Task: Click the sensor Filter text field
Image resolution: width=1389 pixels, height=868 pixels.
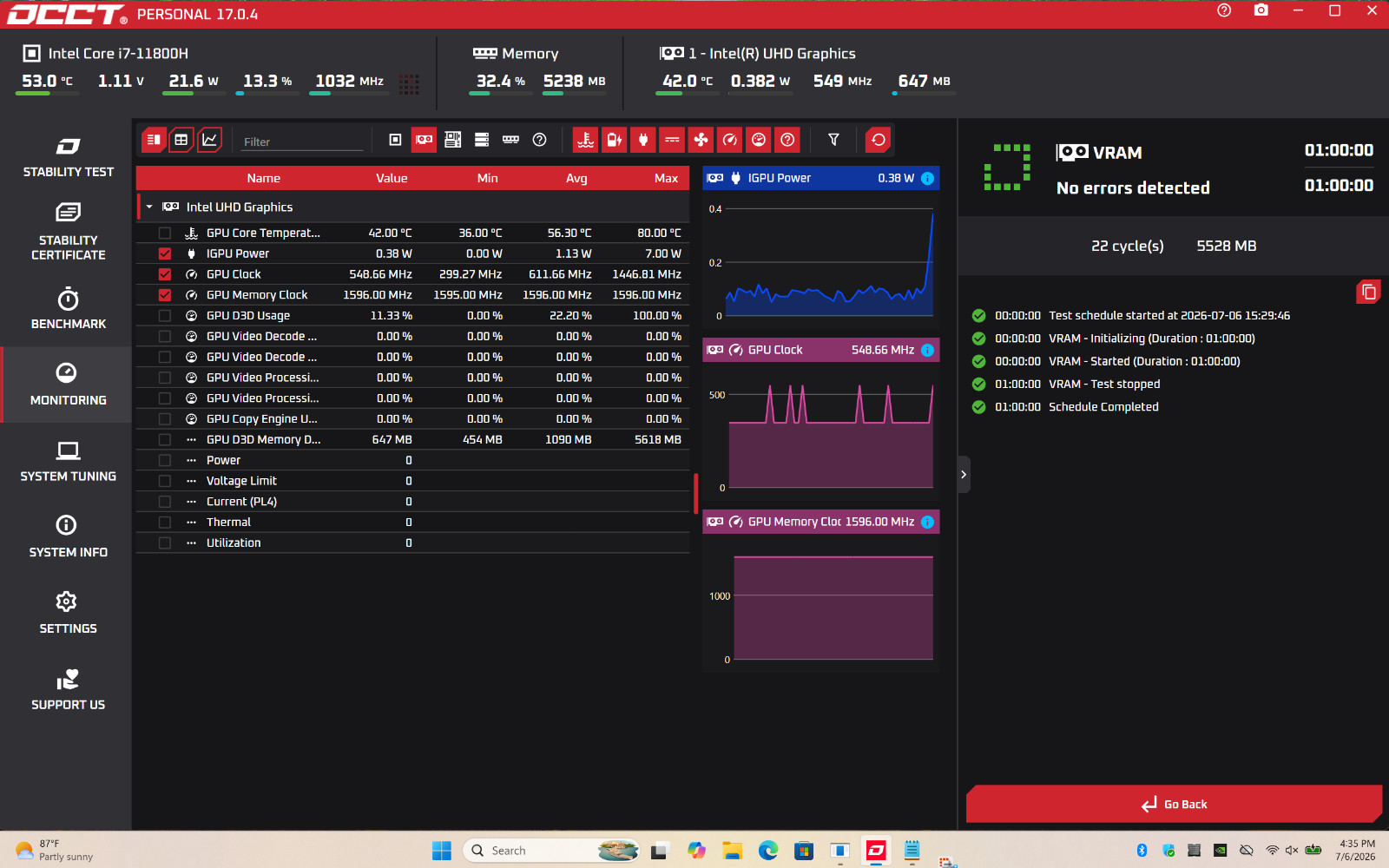Action: (301, 141)
